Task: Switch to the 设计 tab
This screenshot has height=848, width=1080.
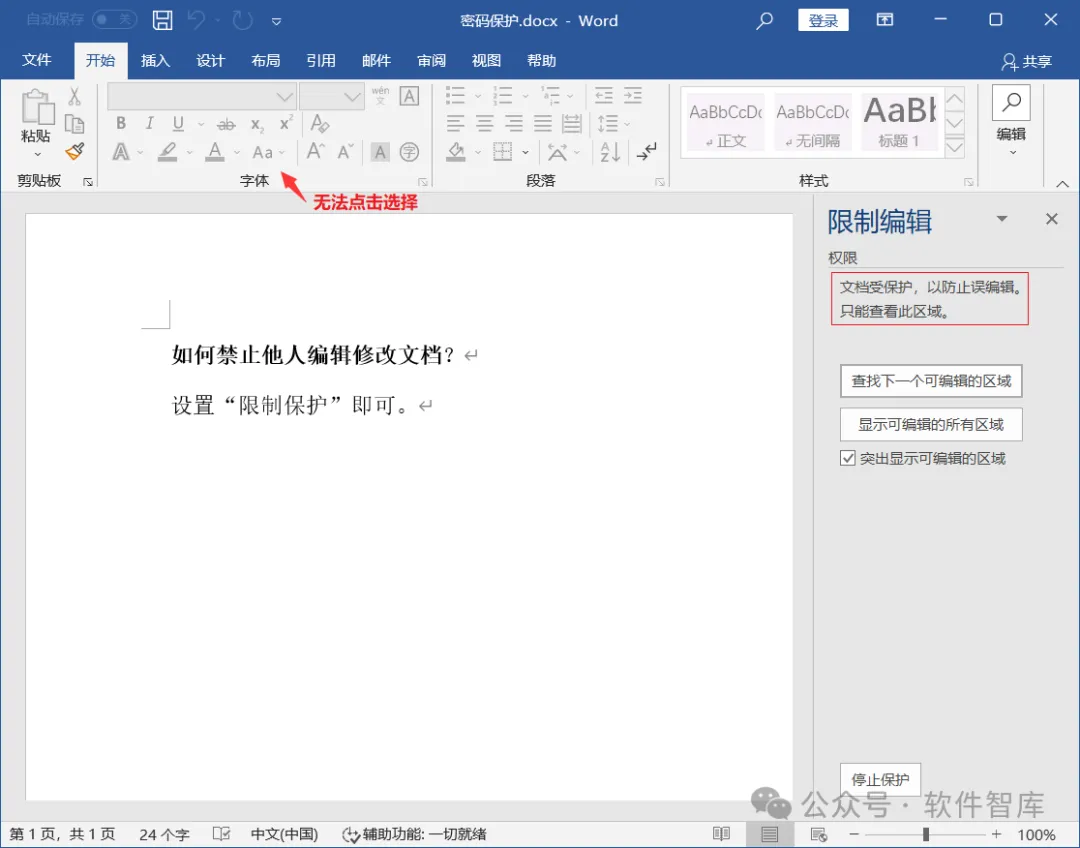Action: [210, 61]
